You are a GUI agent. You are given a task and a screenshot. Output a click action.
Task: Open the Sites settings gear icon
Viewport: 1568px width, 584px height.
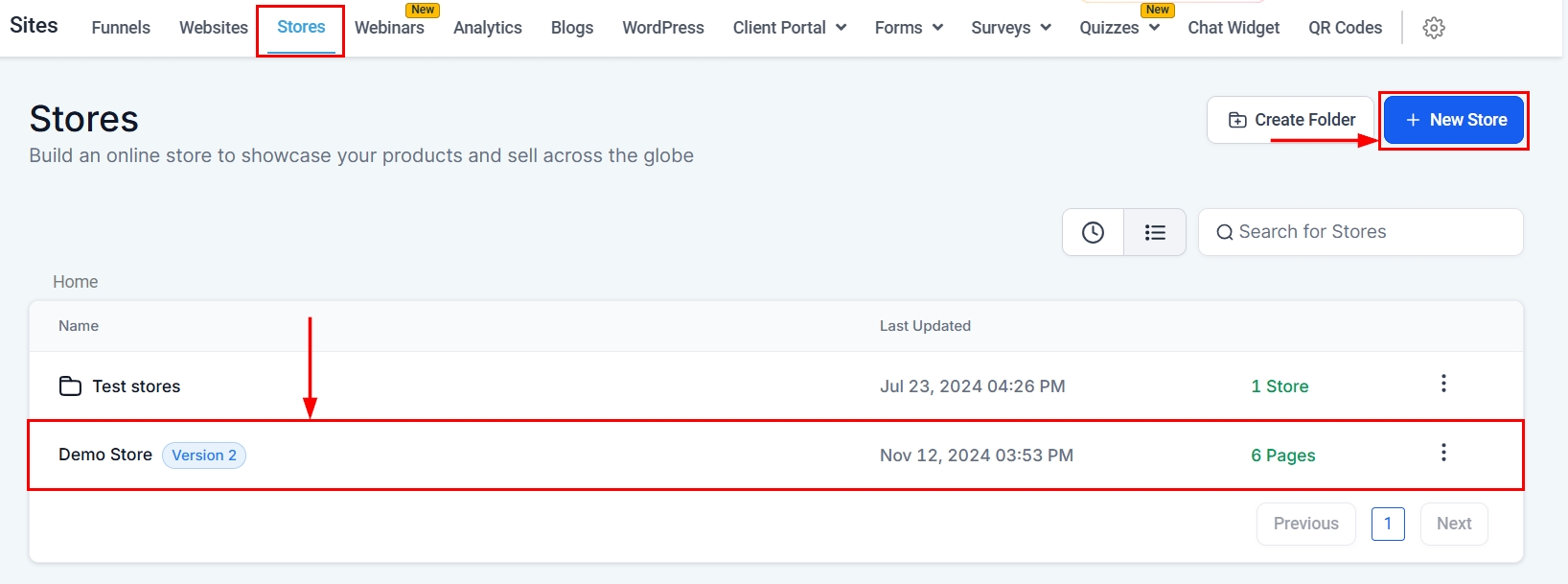[1433, 28]
